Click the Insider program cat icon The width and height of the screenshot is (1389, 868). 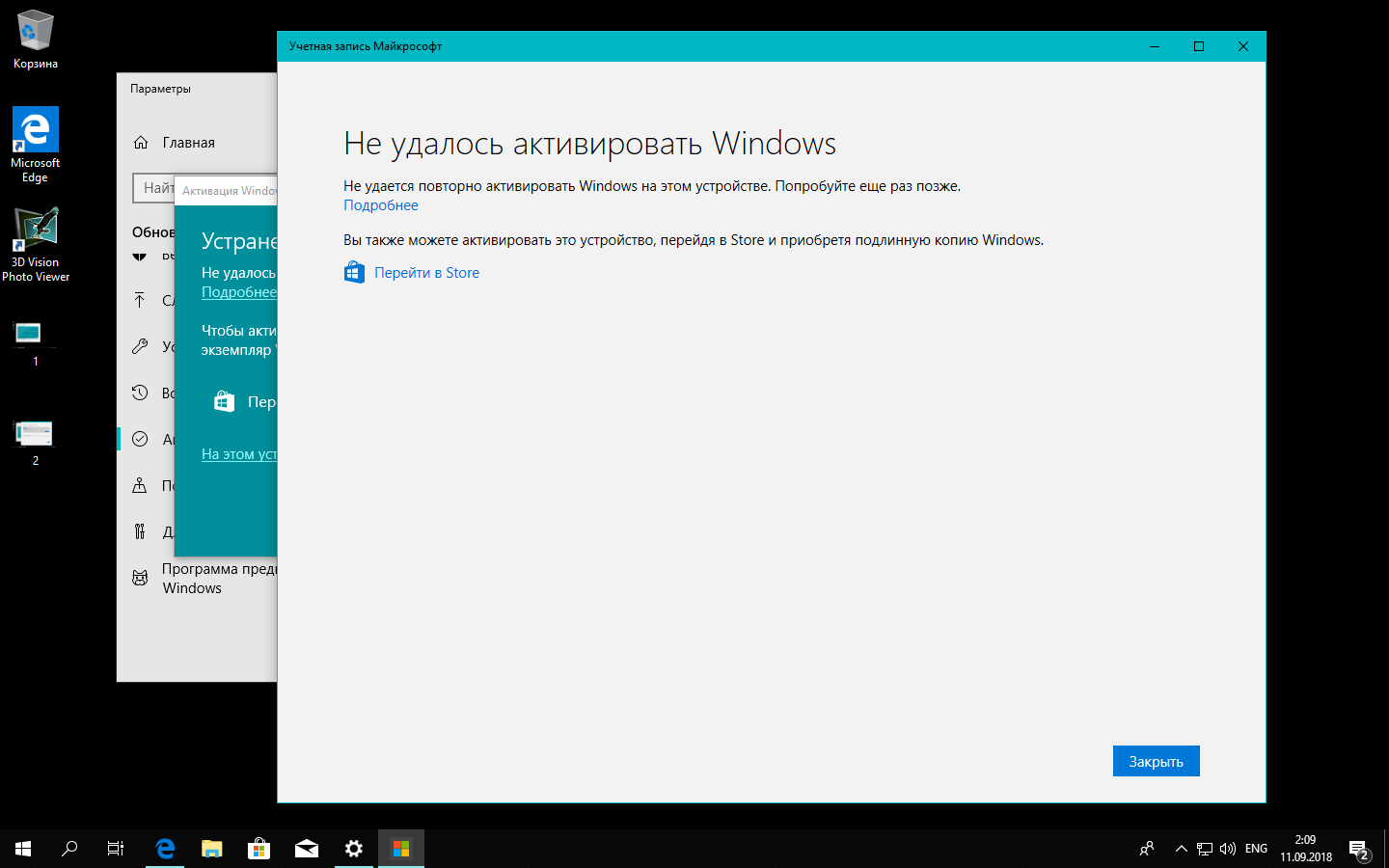point(140,578)
